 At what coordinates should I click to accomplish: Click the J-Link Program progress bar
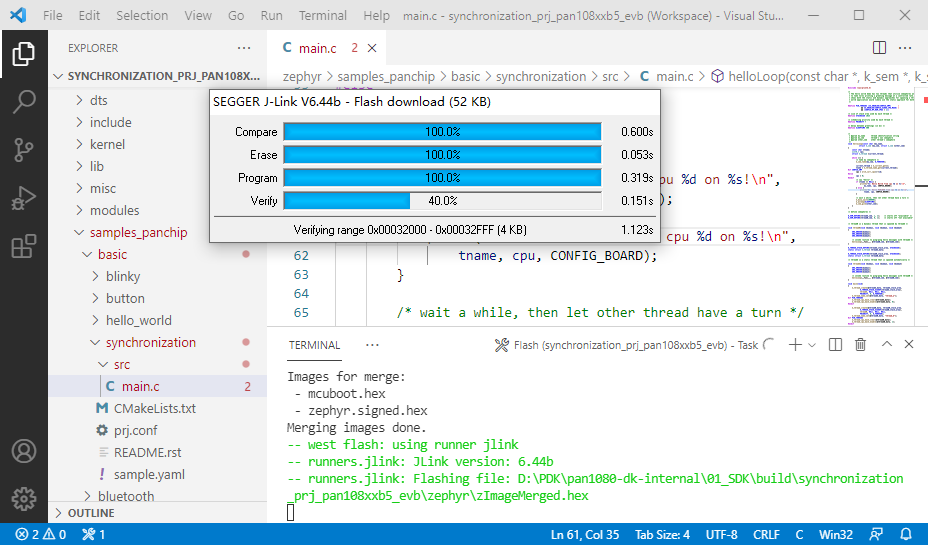pyautogui.click(x=443, y=178)
